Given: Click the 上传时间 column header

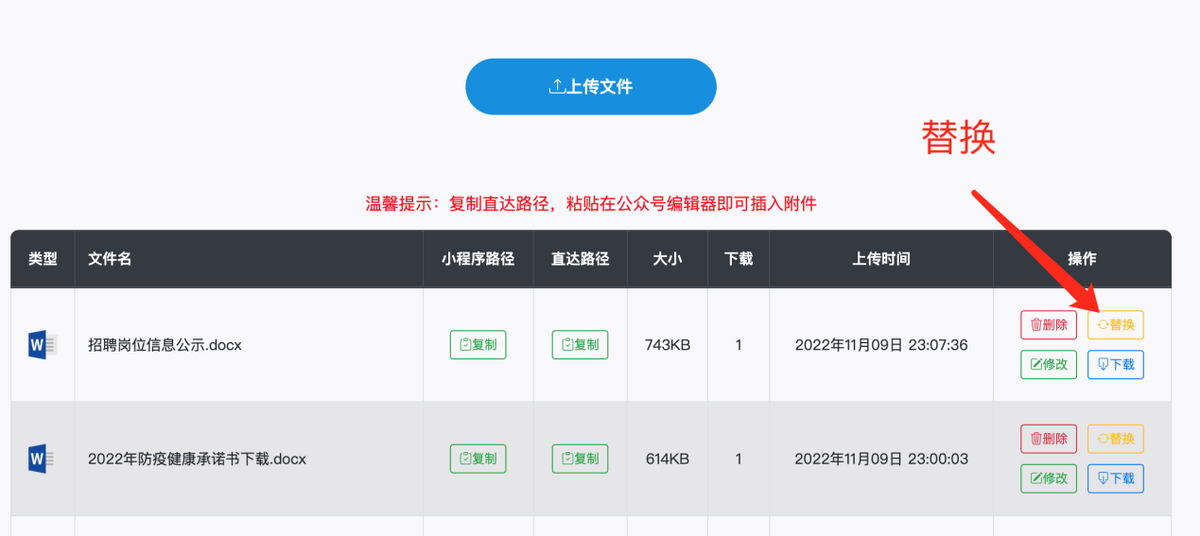Looking at the screenshot, I should click(x=881, y=259).
